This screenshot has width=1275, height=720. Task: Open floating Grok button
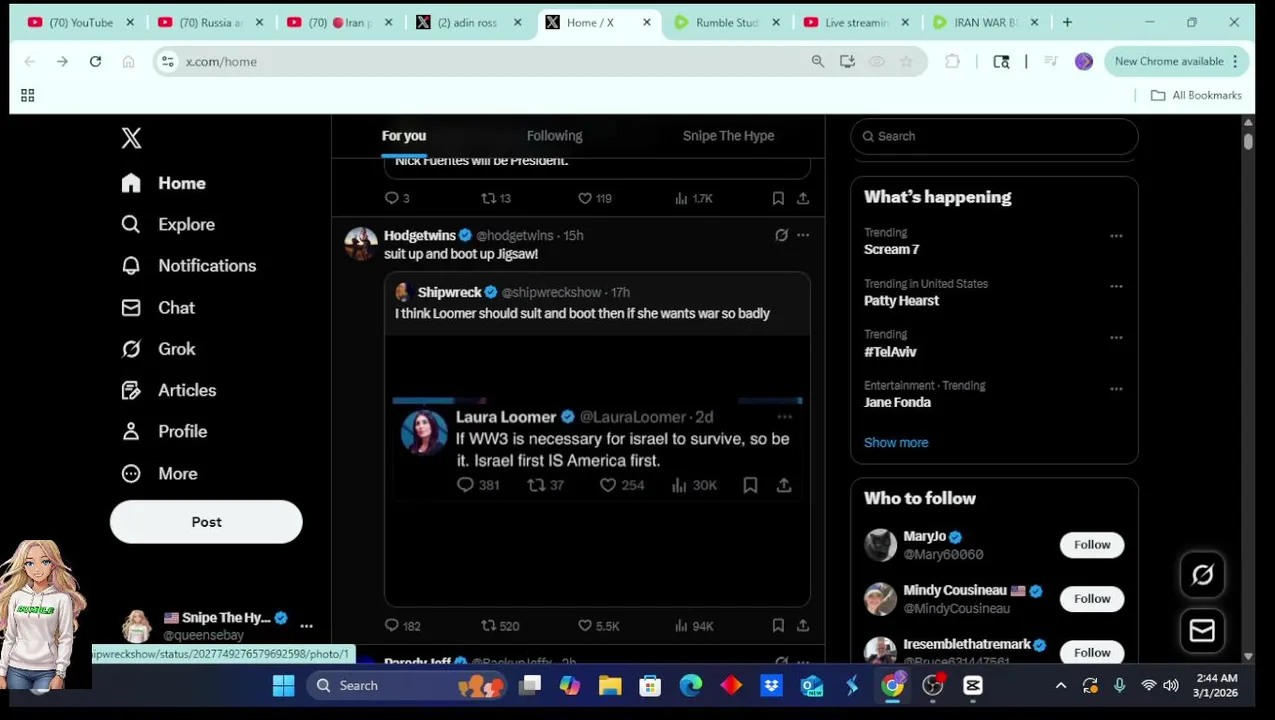pos(1202,575)
